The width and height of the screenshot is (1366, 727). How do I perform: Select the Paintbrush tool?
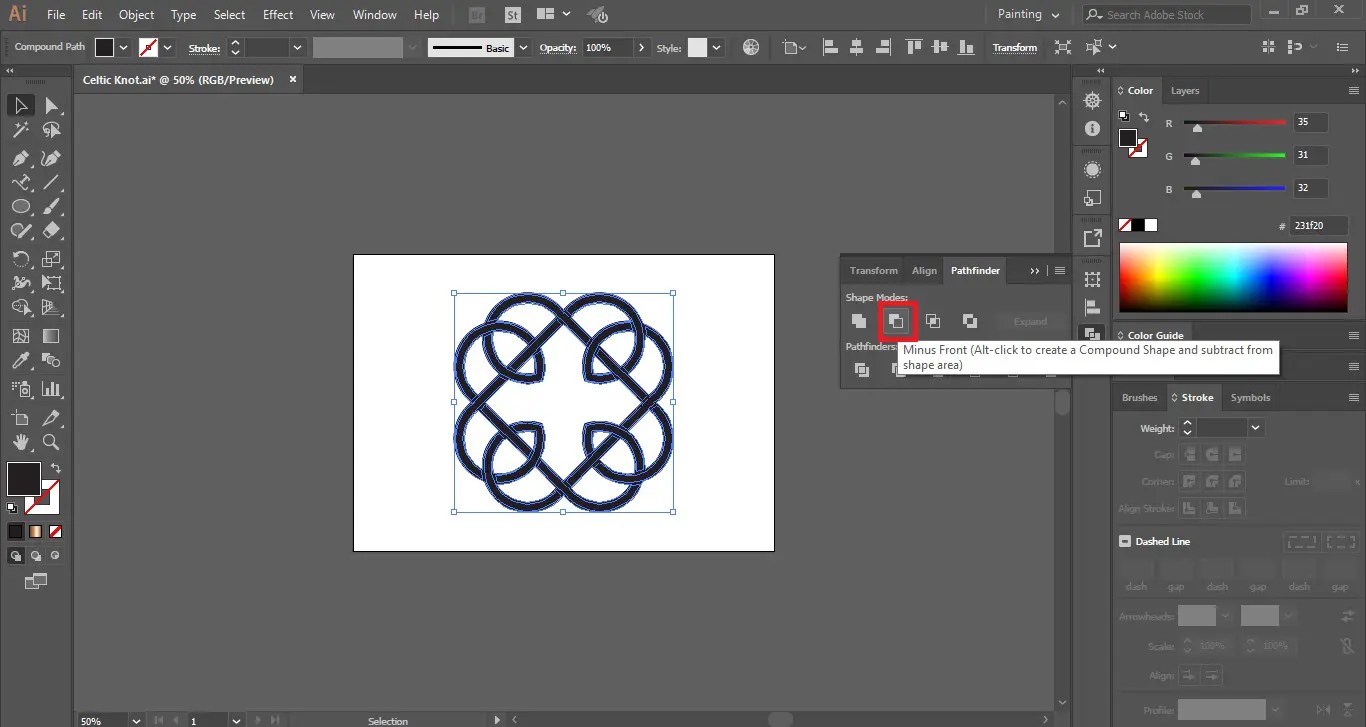(x=52, y=207)
